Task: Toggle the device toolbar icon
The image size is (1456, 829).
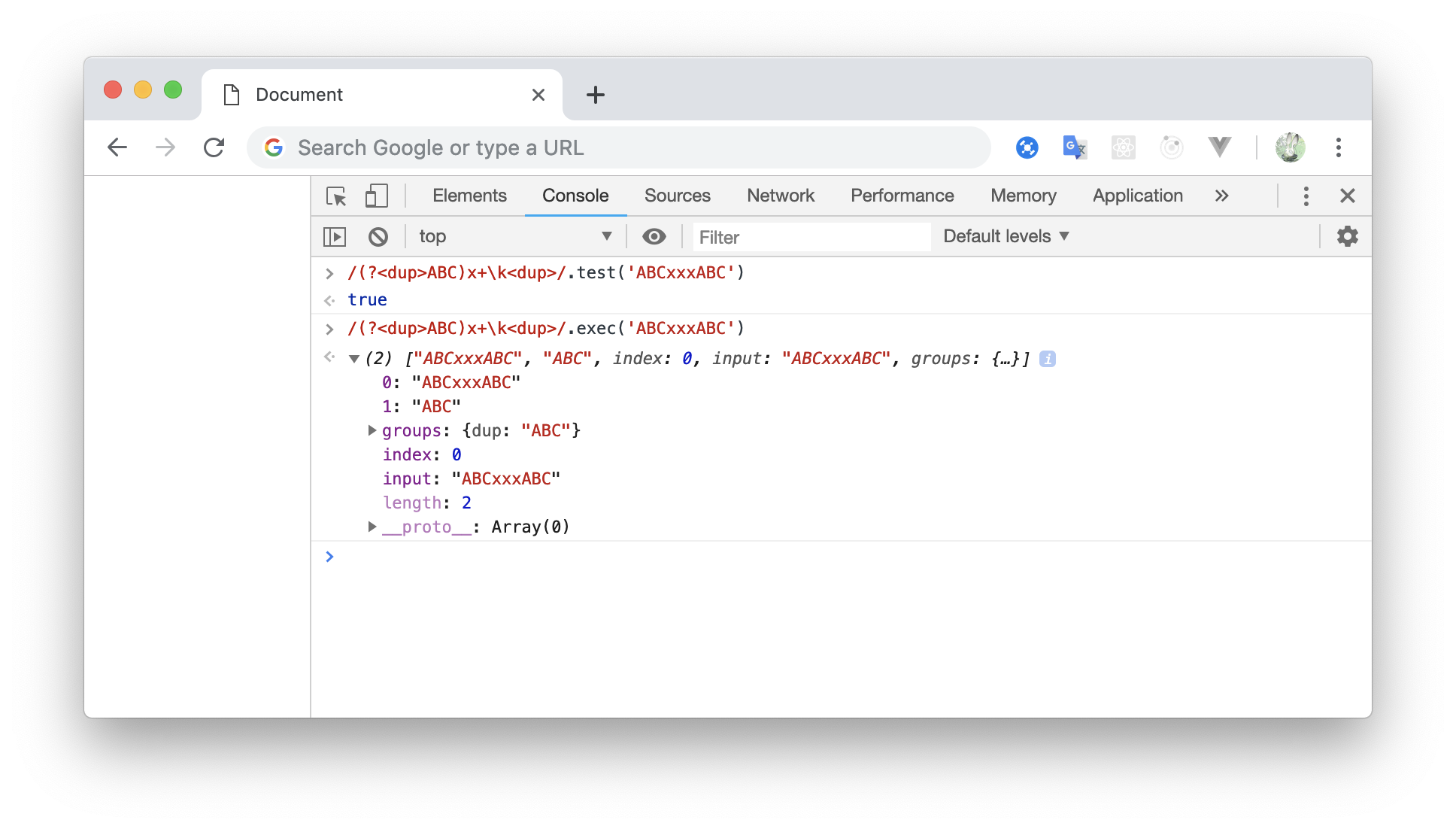Action: tap(376, 196)
